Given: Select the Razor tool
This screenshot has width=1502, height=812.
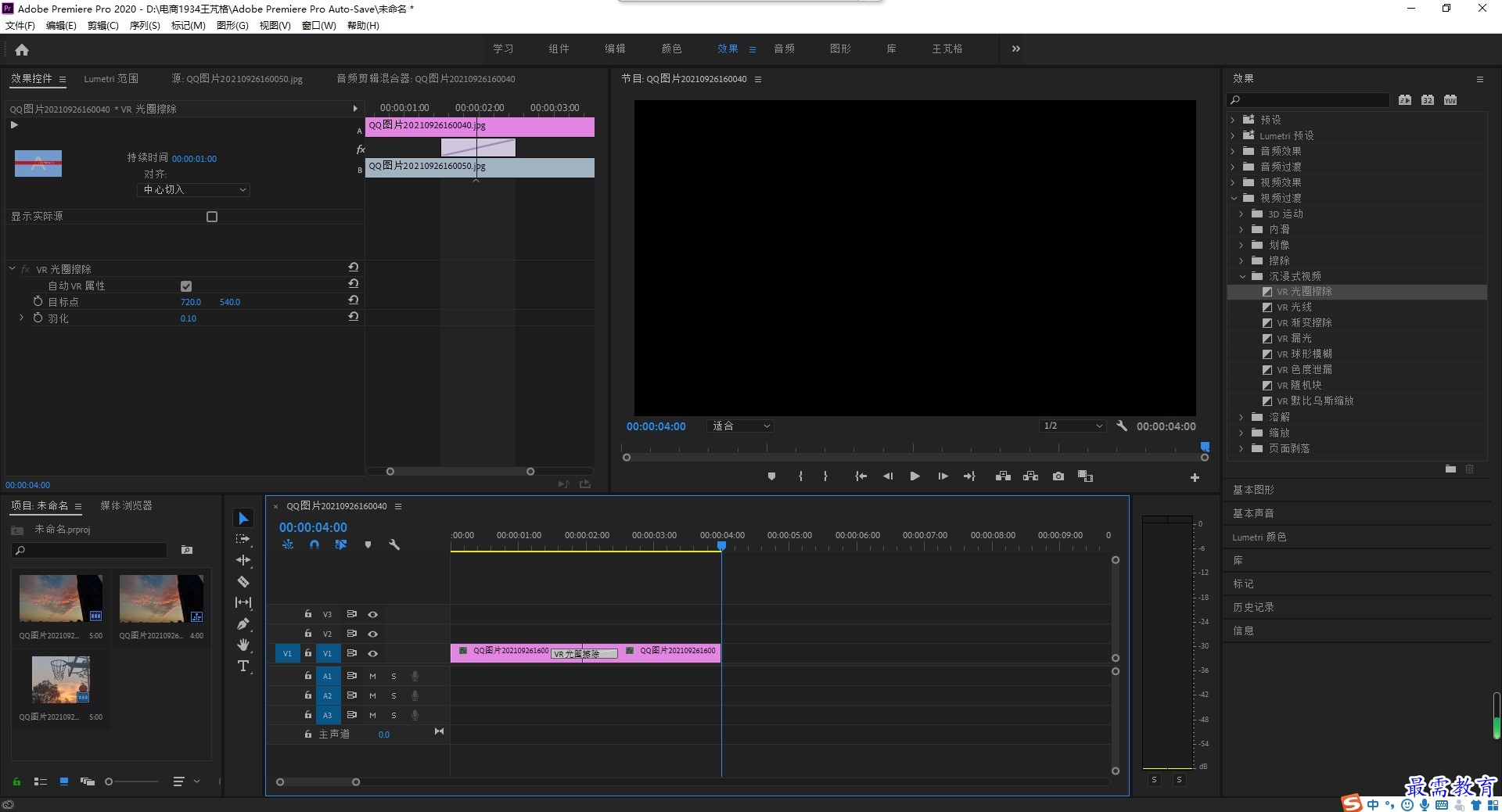Looking at the screenshot, I should point(243,581).
